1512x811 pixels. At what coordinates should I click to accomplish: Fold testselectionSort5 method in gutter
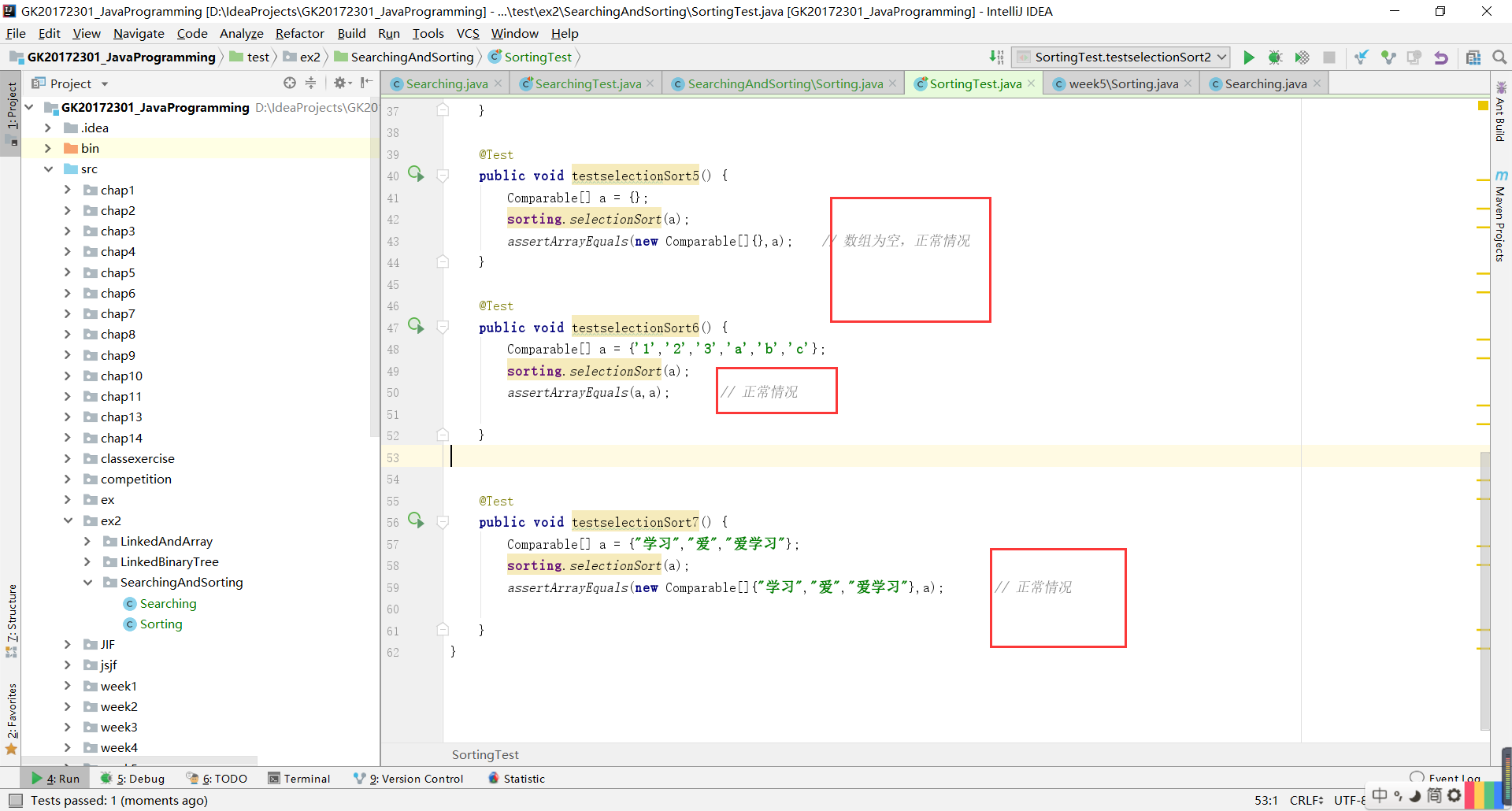pyautogui.click(x=443, y=176)
